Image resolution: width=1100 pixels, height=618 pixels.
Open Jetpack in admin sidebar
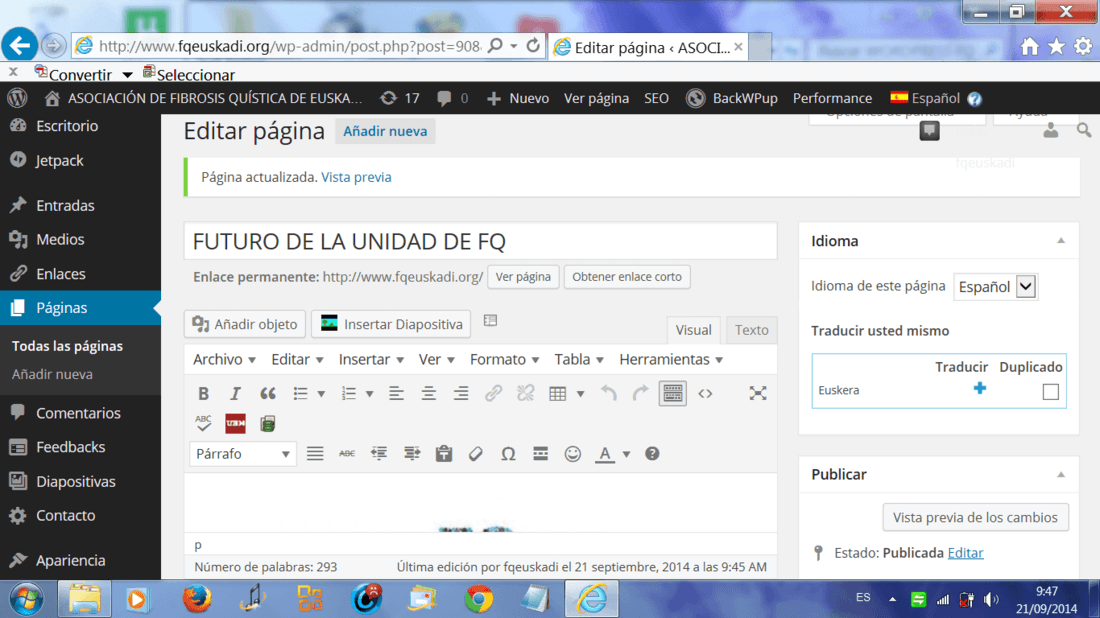(x=60, y=161)
